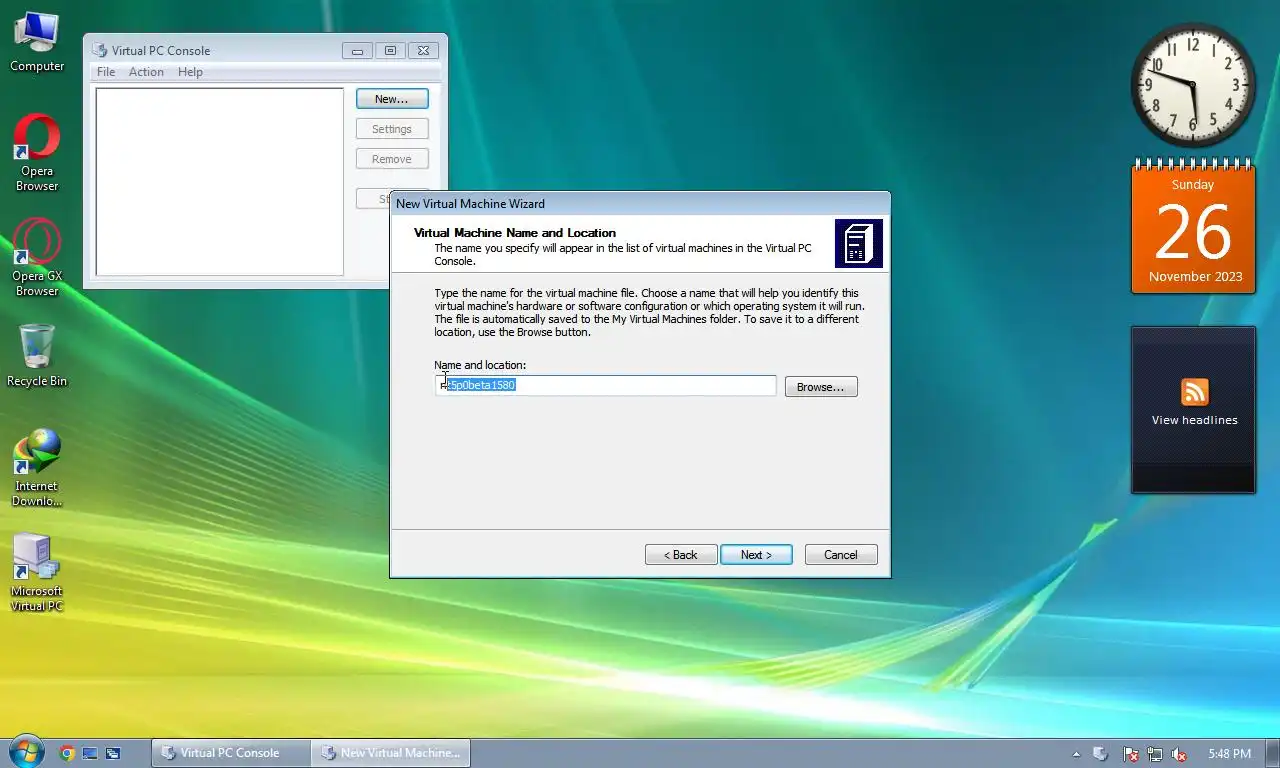
Task: Switch to New Virtual Machine taskbar button
Action: (391, 753)
